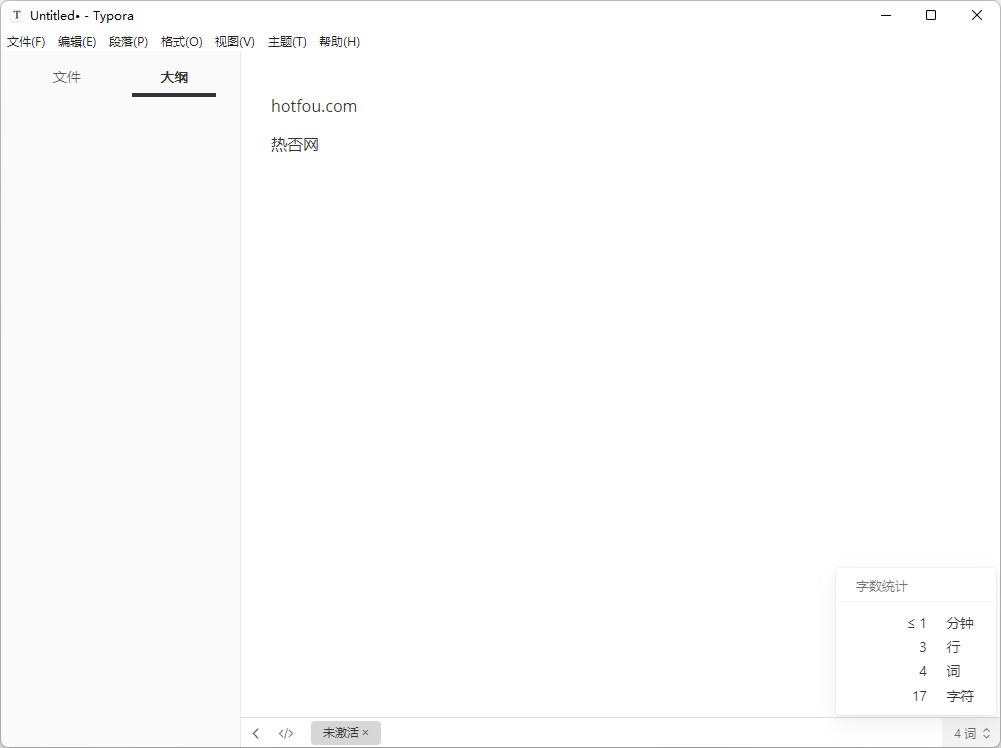The image size is (1001, 748).
Task: Switch to the 文件 sidebar tab
Action: pyautogui.click(x=66, y=77)
